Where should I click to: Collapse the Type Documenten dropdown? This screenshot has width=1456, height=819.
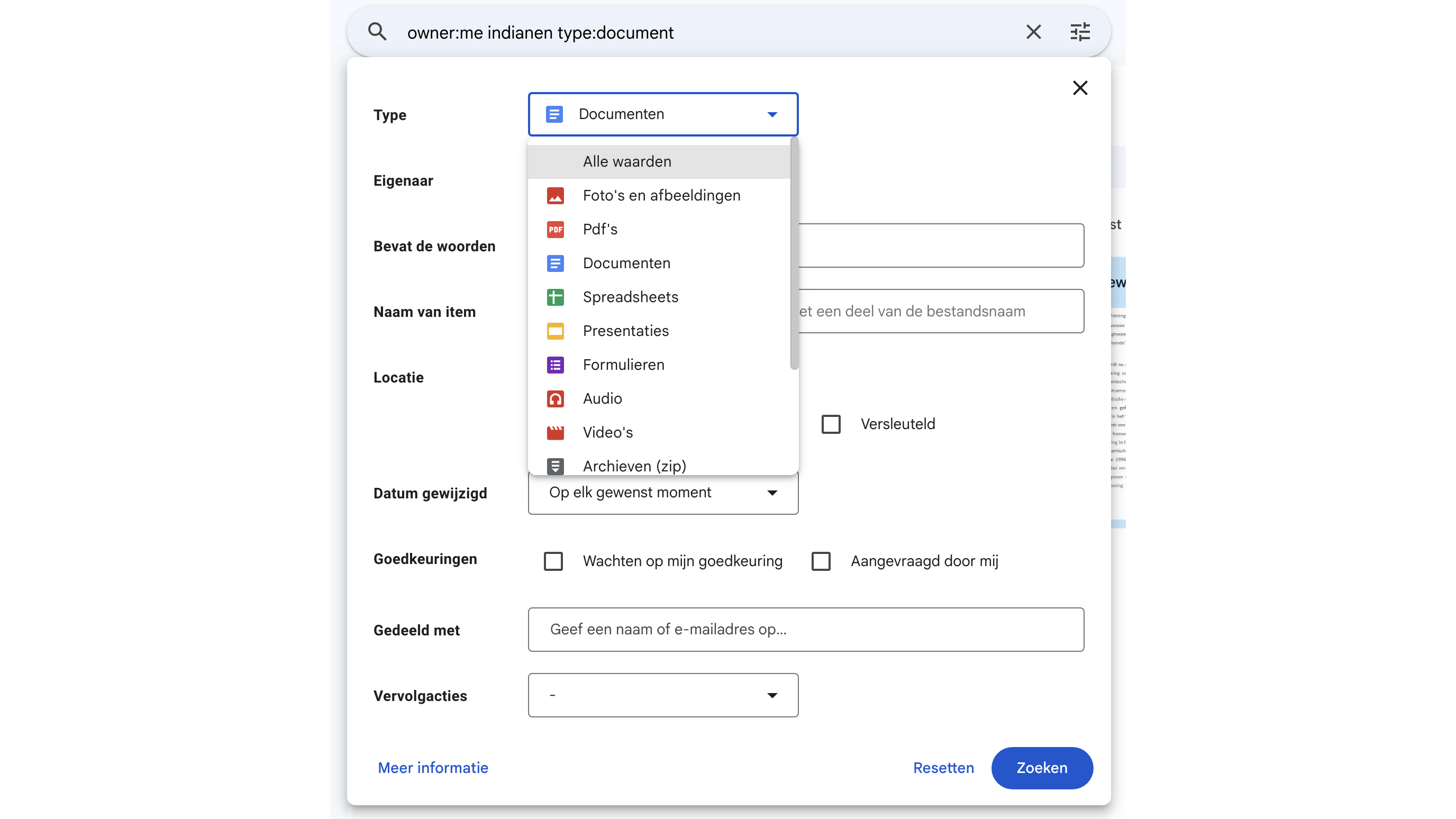click(x=662, y=114)
